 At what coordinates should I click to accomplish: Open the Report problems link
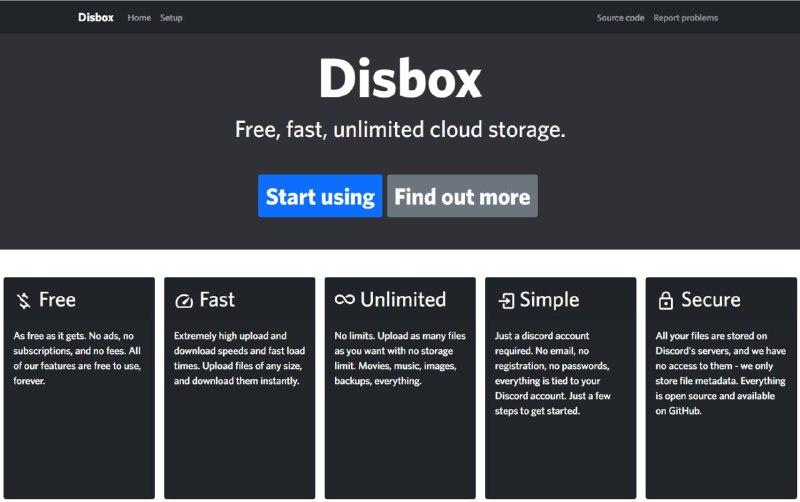(x=685, y=18)
